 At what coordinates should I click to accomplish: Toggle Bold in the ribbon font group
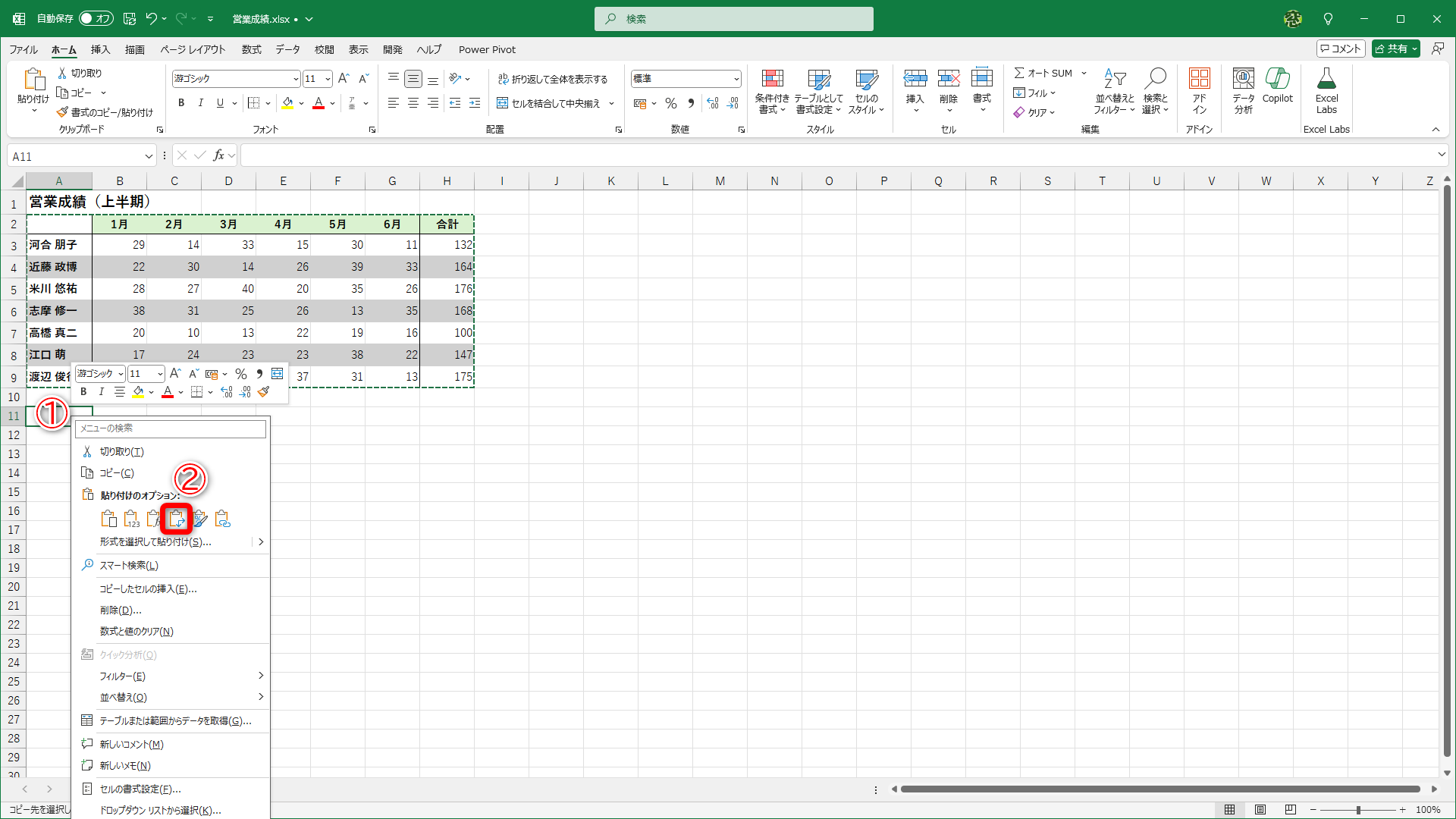point(181,103)
